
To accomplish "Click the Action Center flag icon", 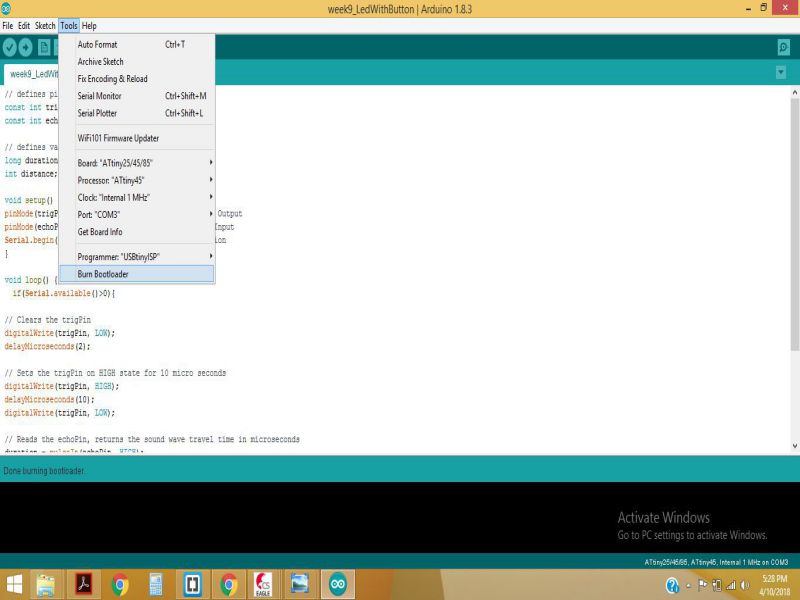I will click(x=703, y=585).
